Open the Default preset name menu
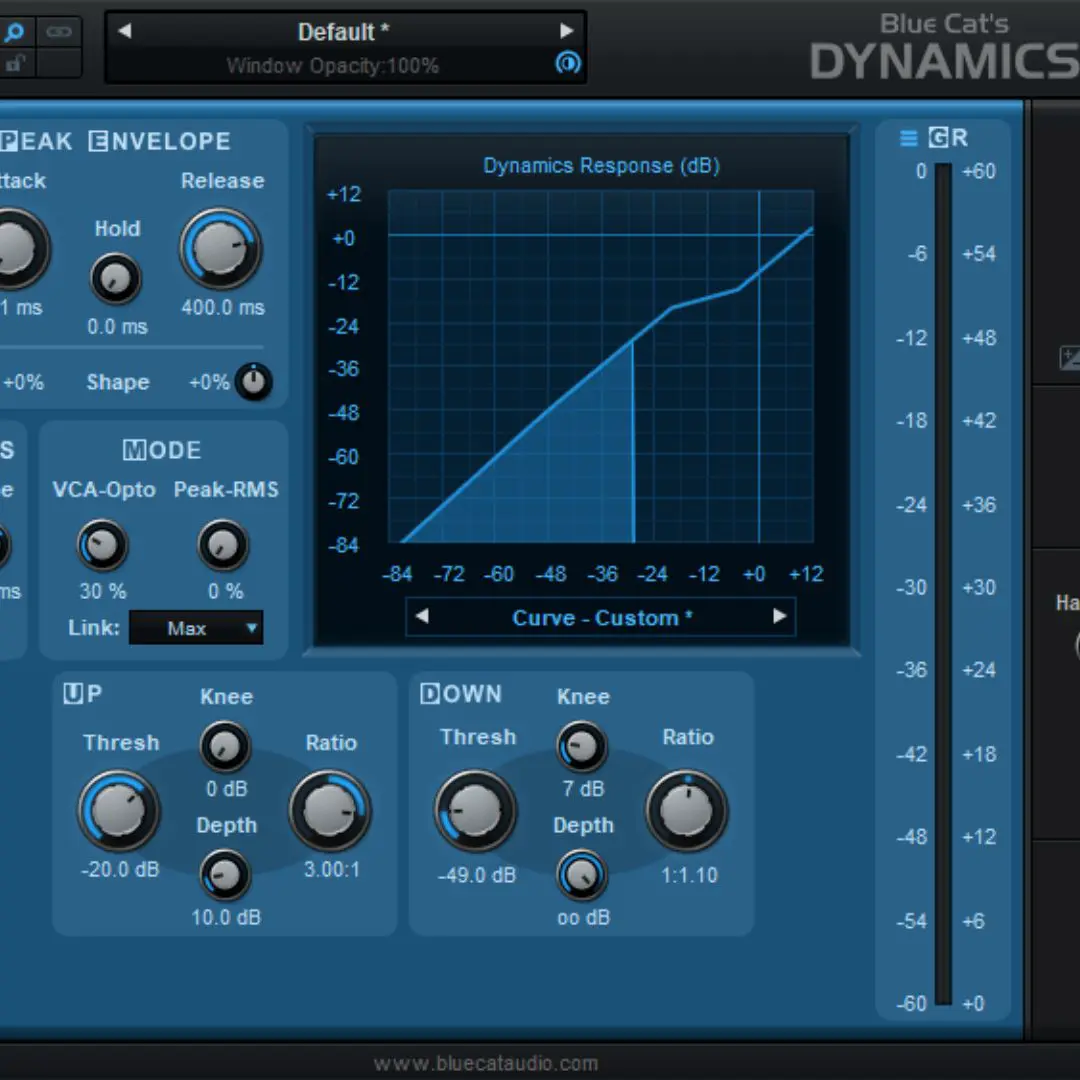1080x1080 pixels. point(343,32)
